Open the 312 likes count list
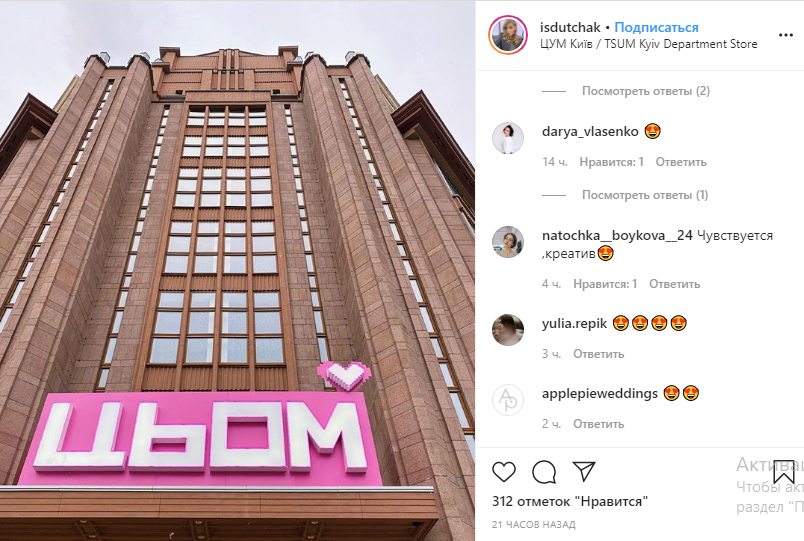This screenshot has width=804, height=541. point(570,502)
